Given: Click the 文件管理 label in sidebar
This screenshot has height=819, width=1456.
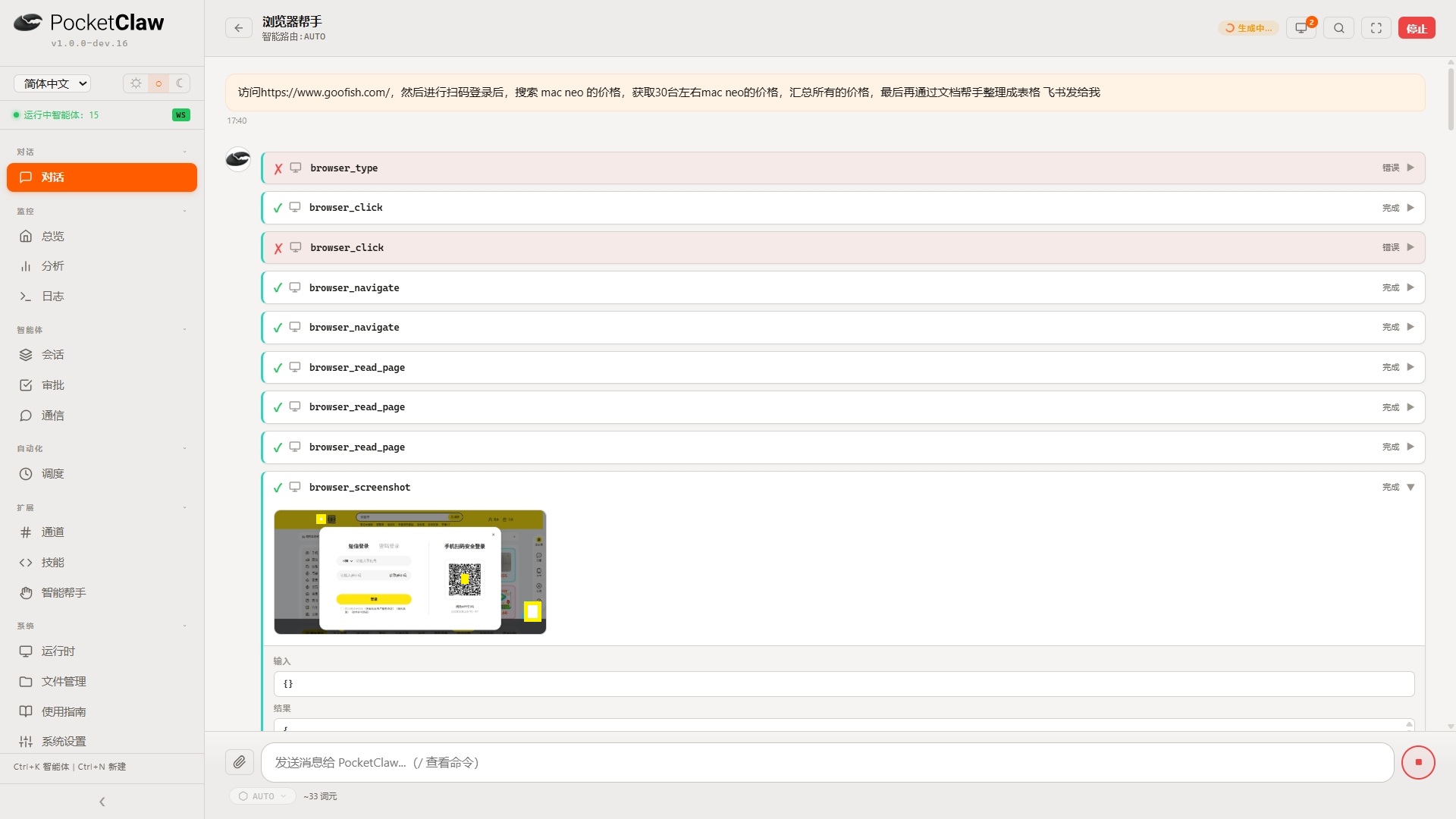Looking at the screenshot, I should 64,682.
